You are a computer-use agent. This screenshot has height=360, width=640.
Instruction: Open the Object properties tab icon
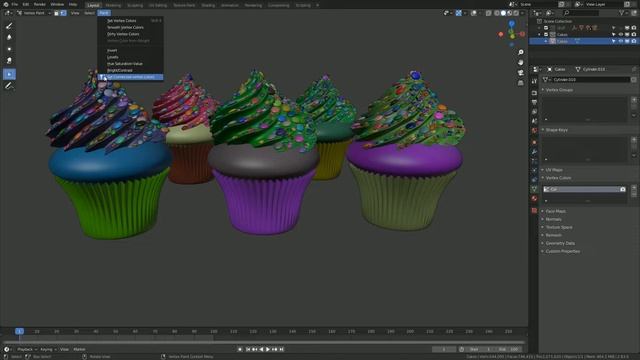[x=534, y=142]
